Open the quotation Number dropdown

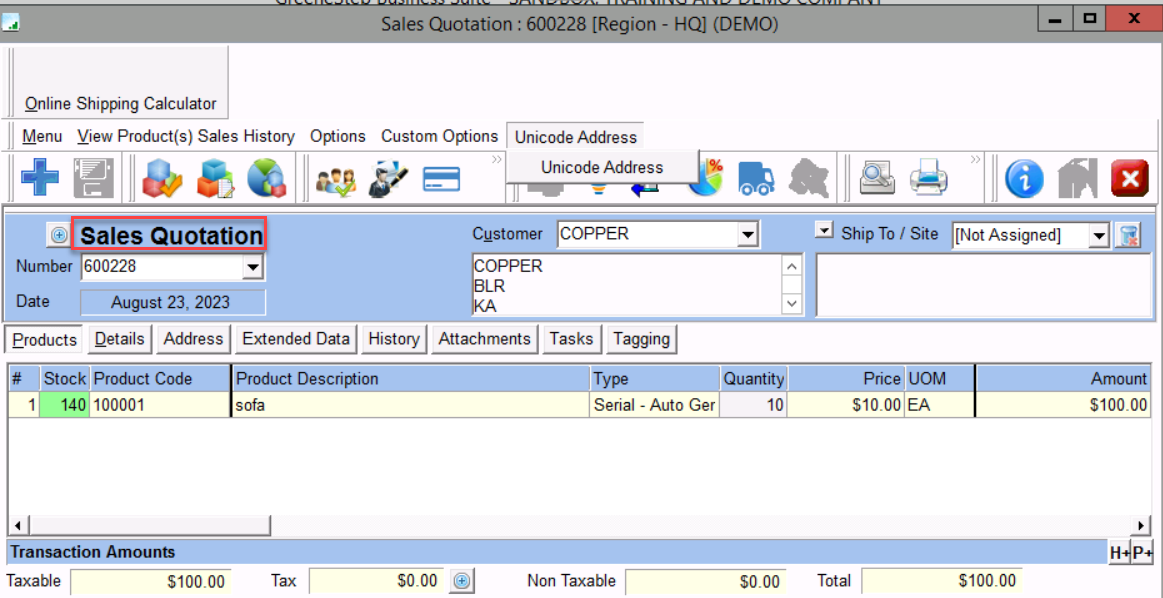point(253,267)
